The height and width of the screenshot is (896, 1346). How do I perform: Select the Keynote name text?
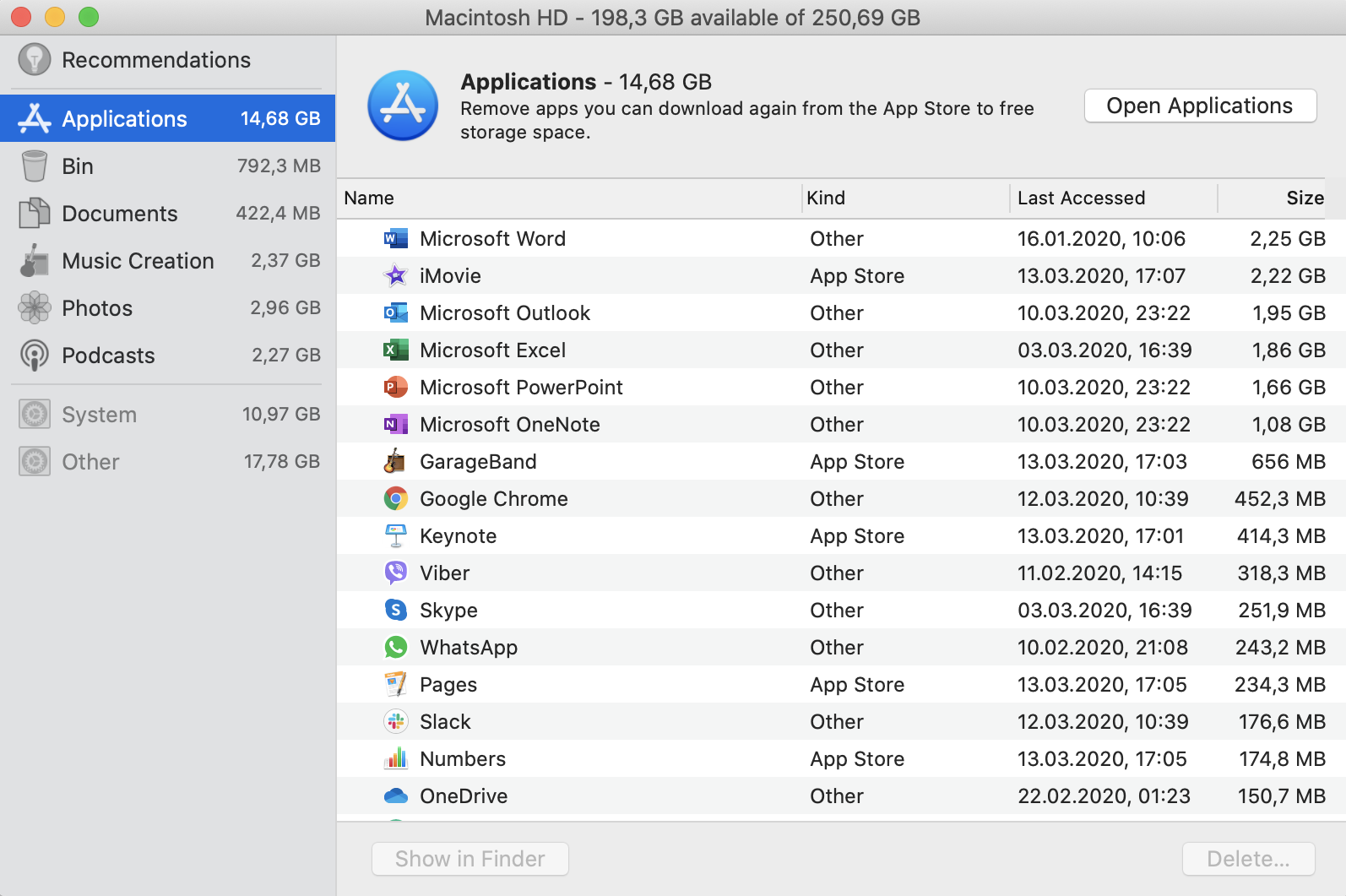click(458, 535)
